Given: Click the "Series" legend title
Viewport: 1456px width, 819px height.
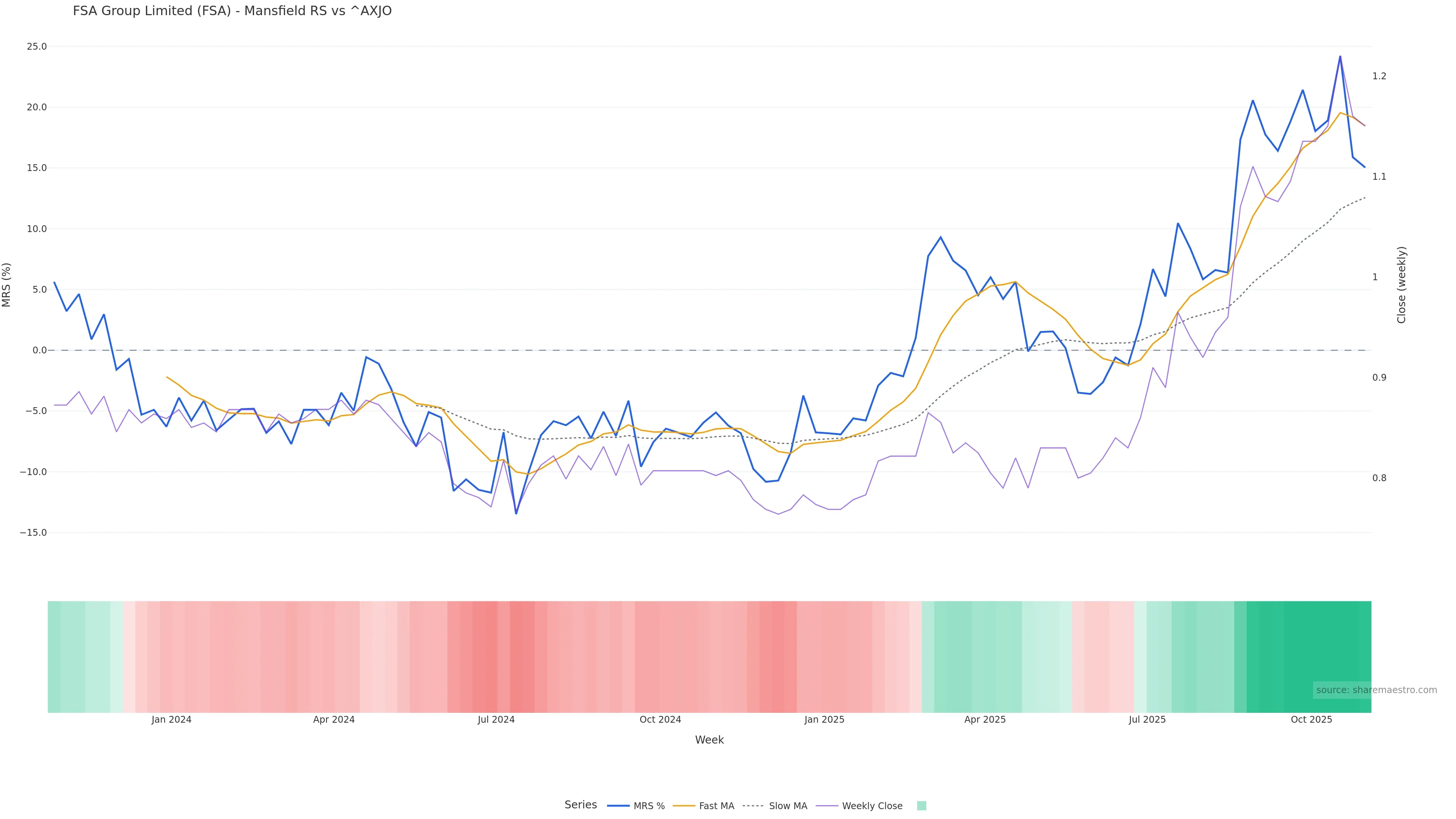Looking at the screenshot, I should click(581, 805).
